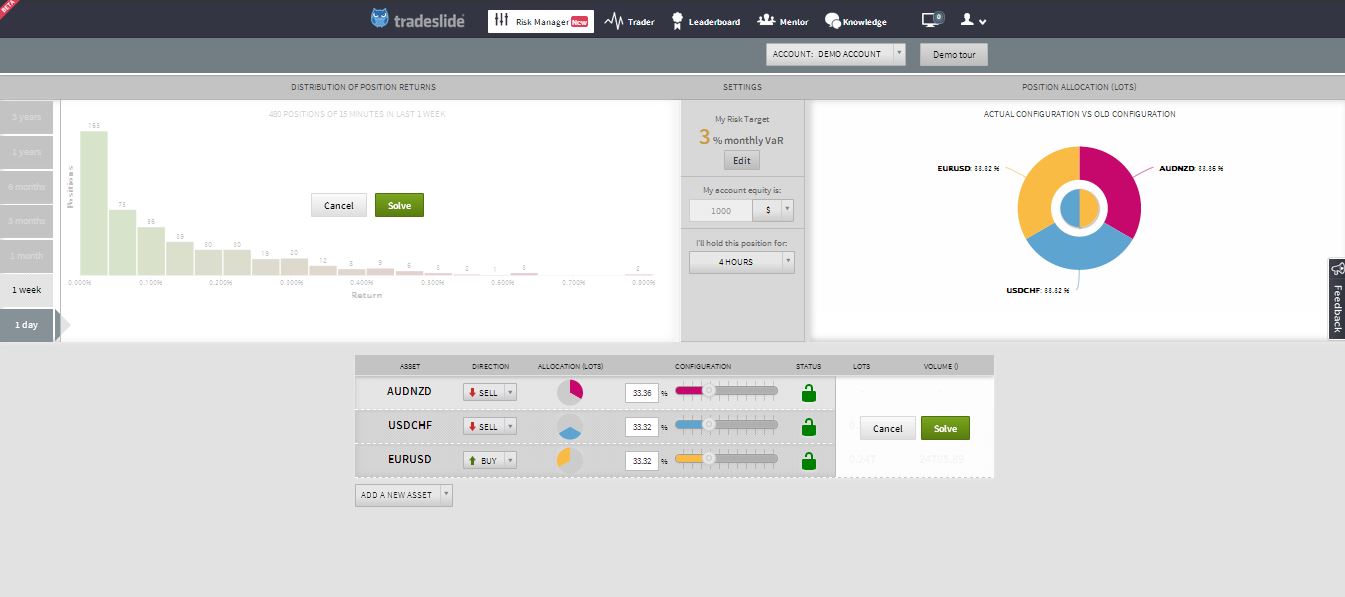
Task: Click the EURUSD allocation pie icon
Action: point(569,461)
